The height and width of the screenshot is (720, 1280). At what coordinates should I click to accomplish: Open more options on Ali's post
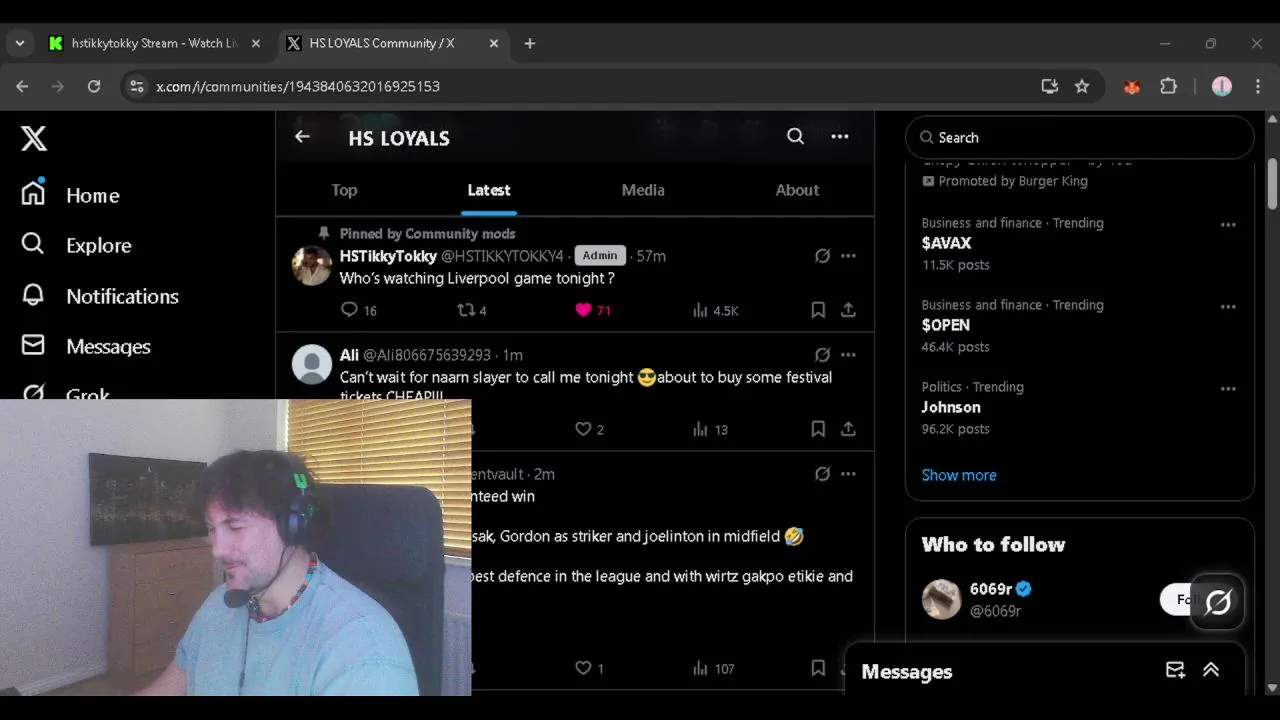click(848, 355)
